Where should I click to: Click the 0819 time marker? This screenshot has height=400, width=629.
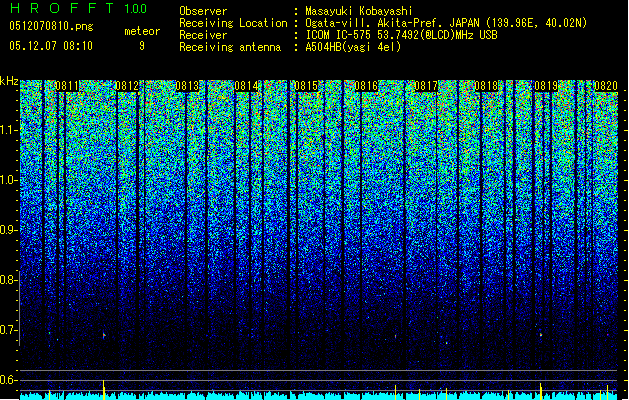point(546,86)
